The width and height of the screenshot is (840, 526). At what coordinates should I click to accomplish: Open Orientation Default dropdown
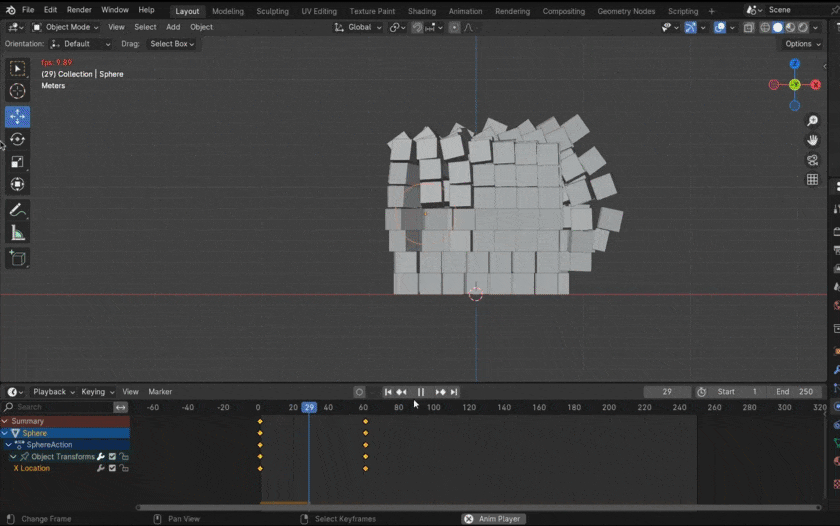point(80,44)
